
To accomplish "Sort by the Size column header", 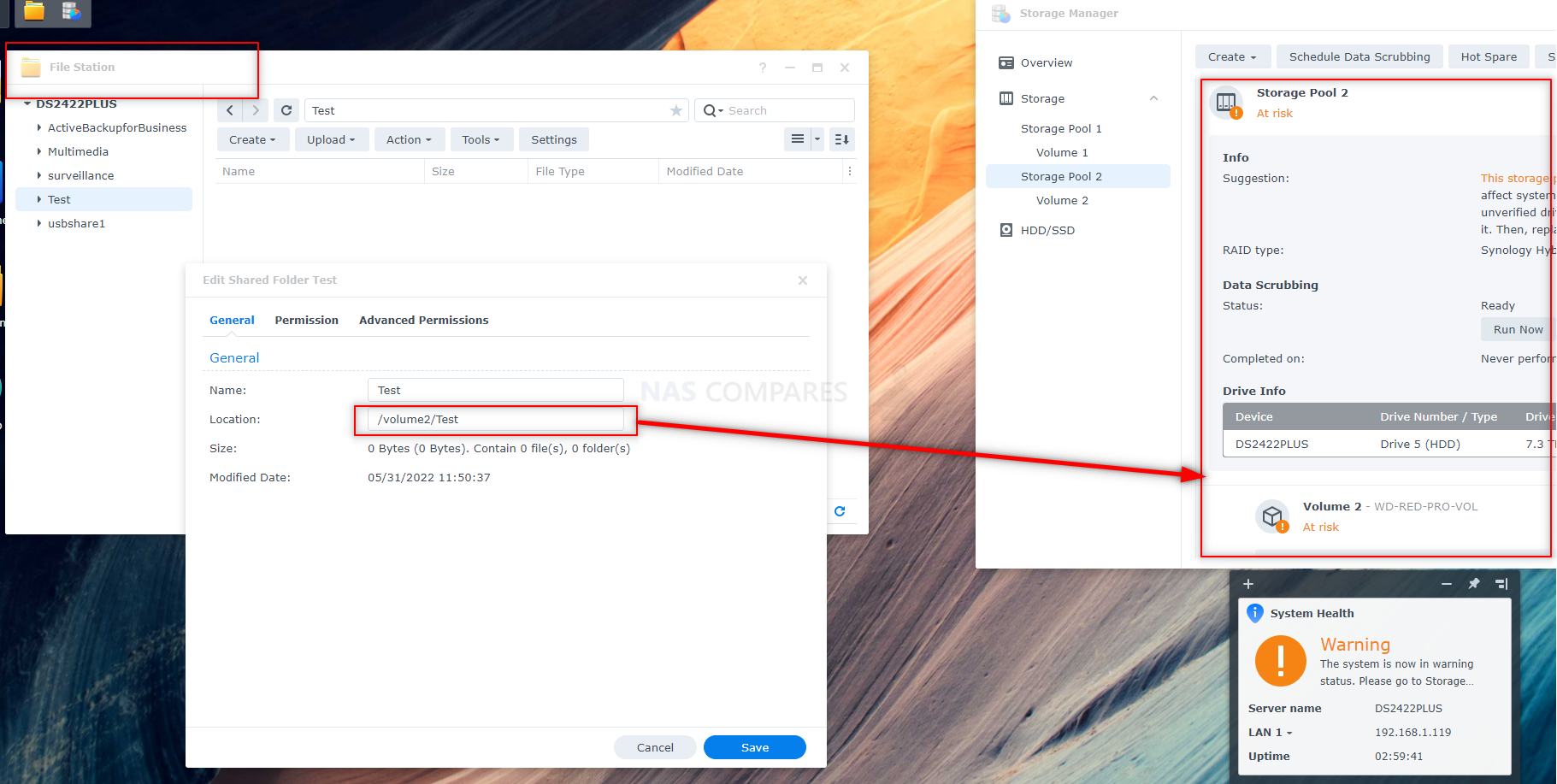I will [475, 171].
